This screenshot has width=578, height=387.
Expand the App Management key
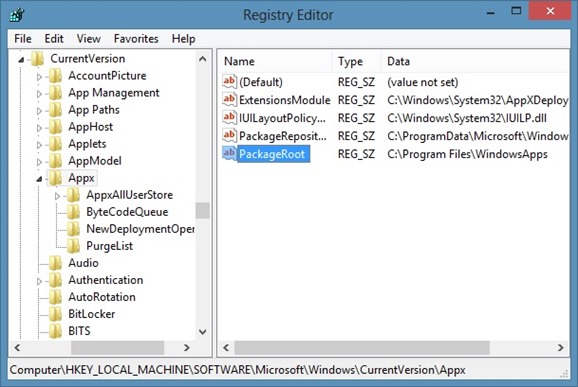click(x=39, y=94)
